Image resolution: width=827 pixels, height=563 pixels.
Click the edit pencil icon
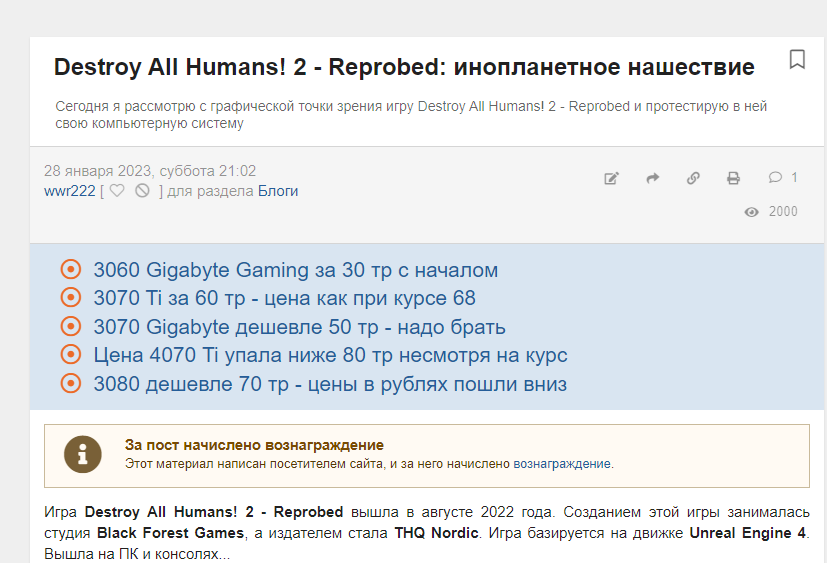click(611, 178)
